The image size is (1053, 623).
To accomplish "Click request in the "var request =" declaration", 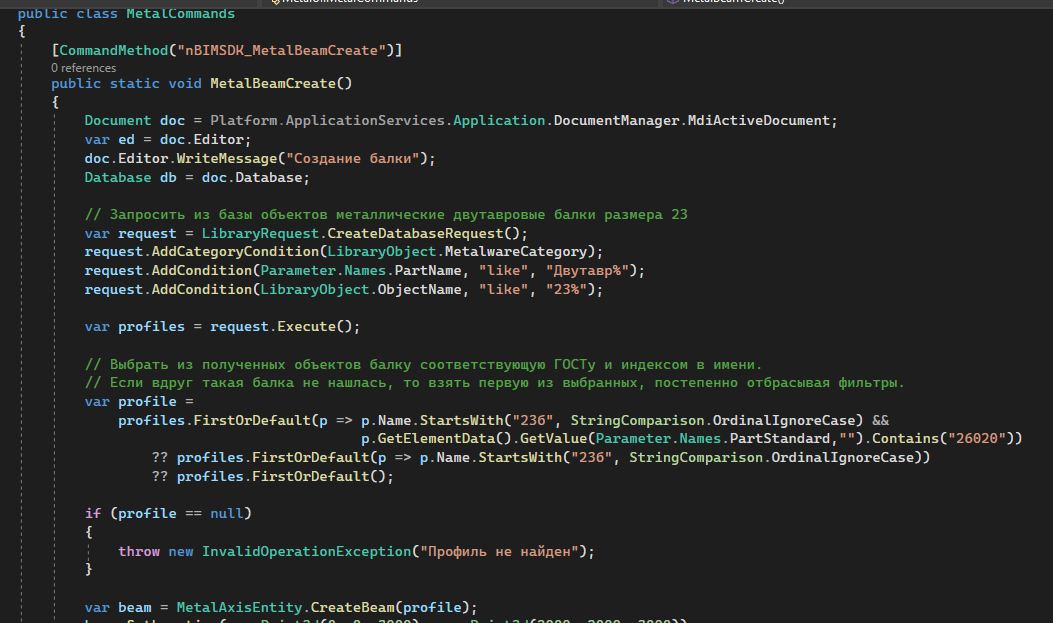I will coord(147,233).
